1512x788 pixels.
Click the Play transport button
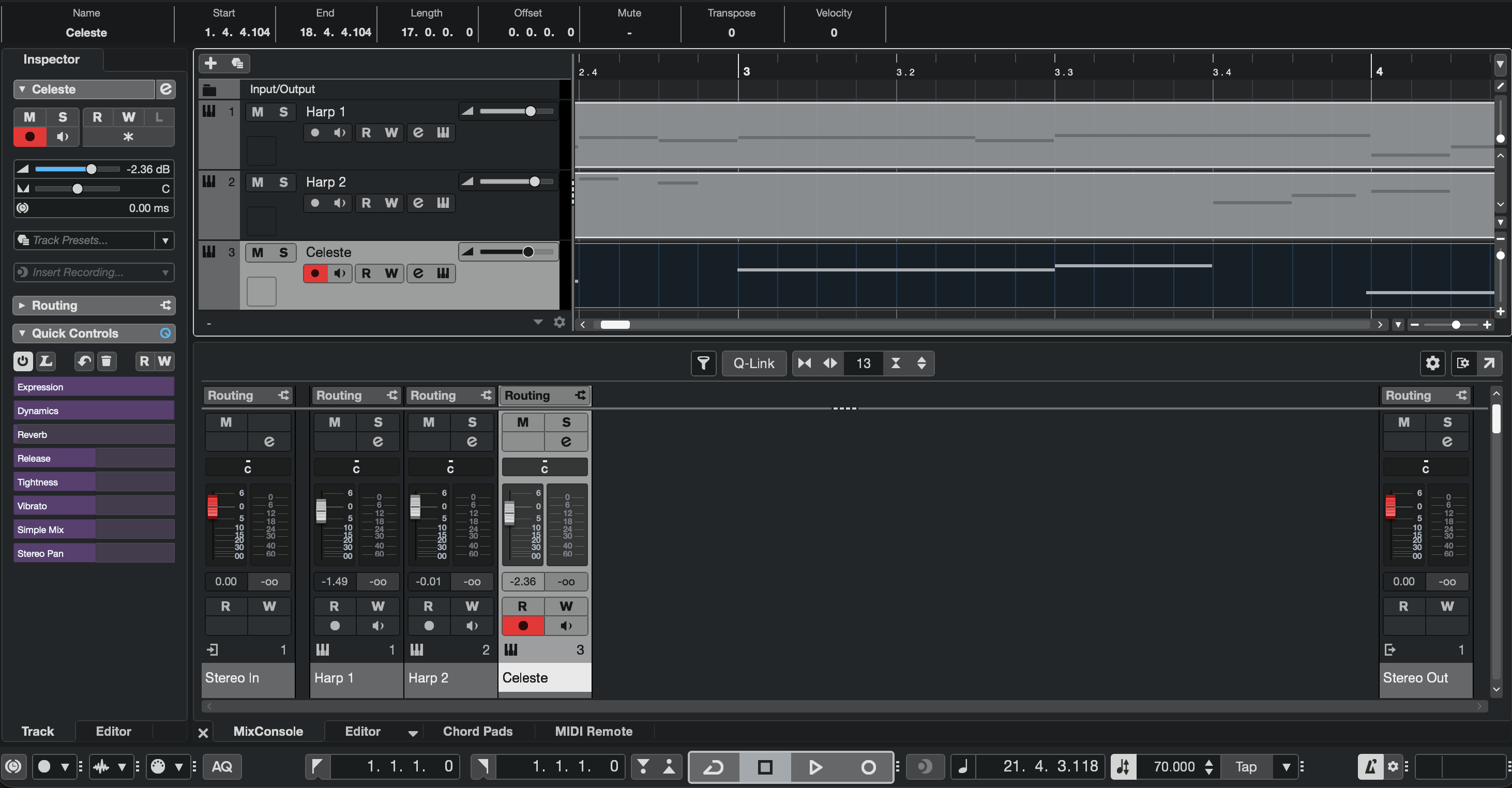[x=815, y=767]
